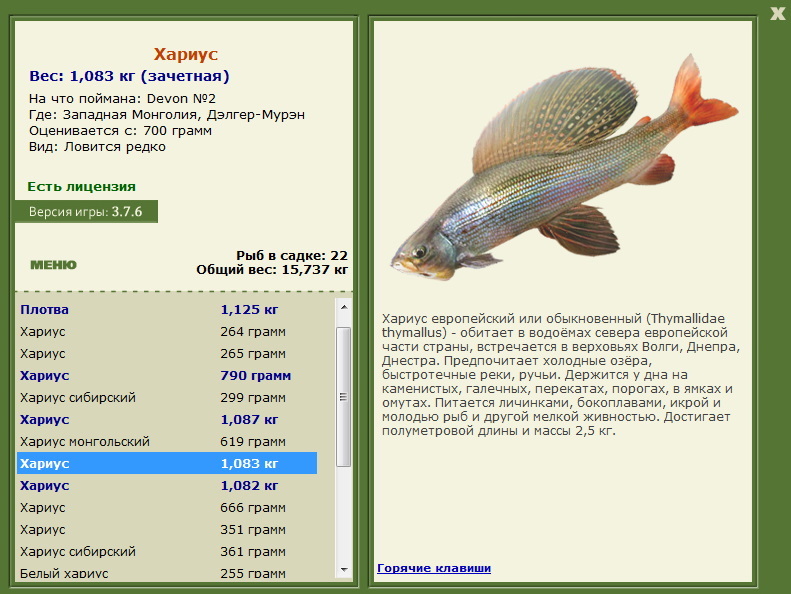Viewport: 791px width, 594px height.
Task: Select the Плотва 1,125 кг row
Action: [167, 309]
